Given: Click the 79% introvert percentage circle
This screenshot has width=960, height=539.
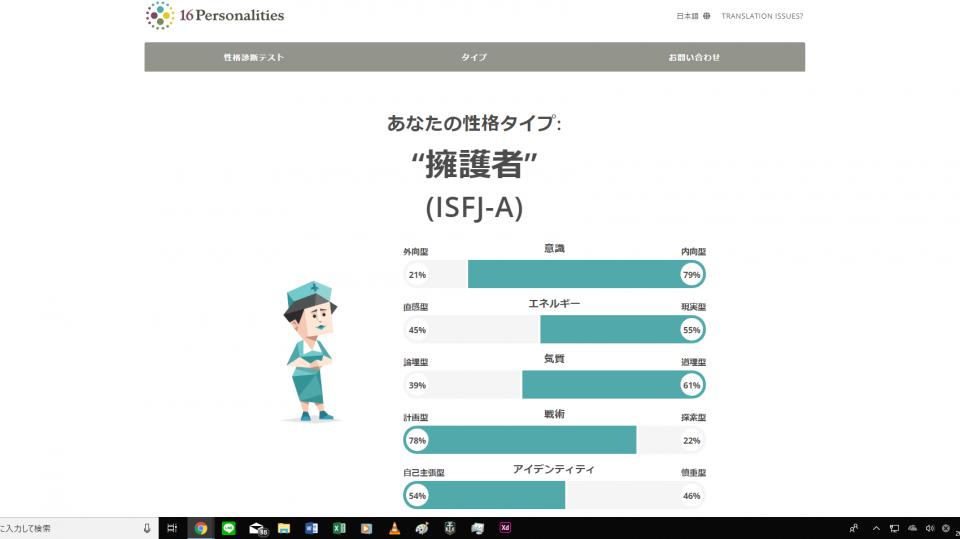Looking at the screenshot, I should pyautogui.click(x=691, y=274).
